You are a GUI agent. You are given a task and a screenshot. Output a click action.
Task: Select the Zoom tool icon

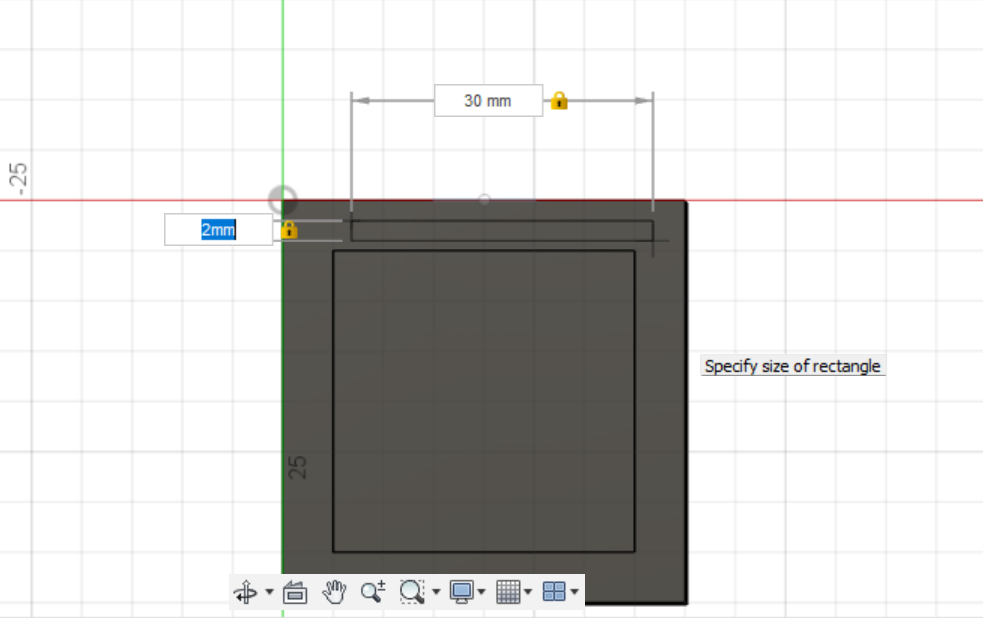pos(373,591)
